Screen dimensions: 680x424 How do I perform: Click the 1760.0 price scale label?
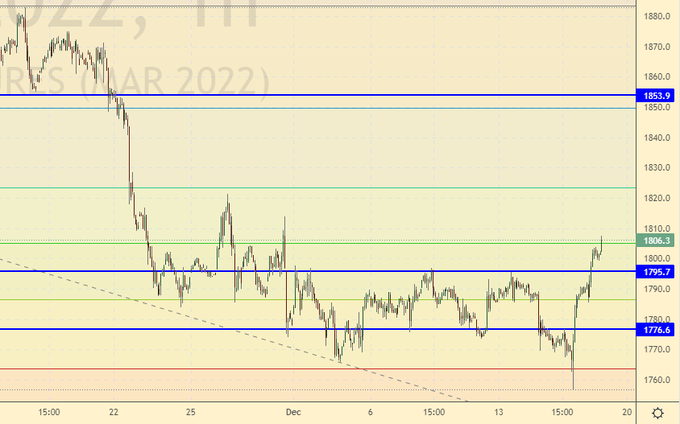coord(656,380)
